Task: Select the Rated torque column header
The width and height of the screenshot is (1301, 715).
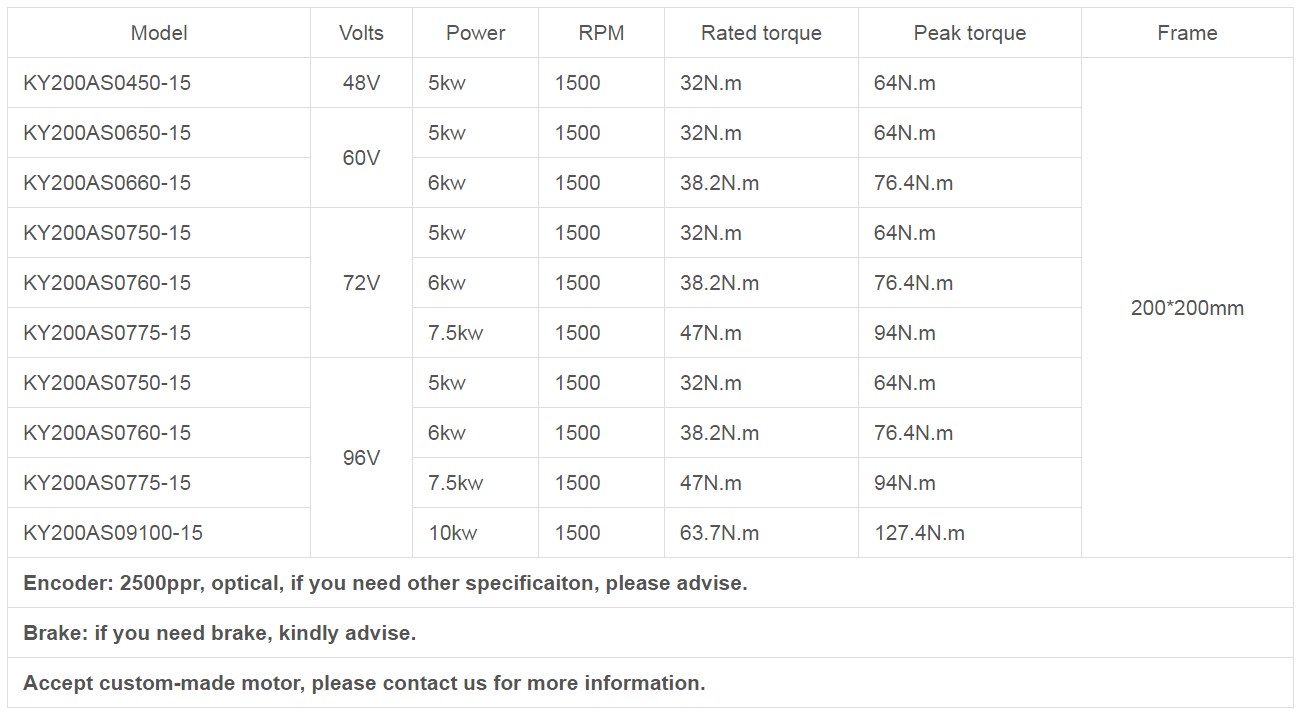Action: click(x=761, y=33)
